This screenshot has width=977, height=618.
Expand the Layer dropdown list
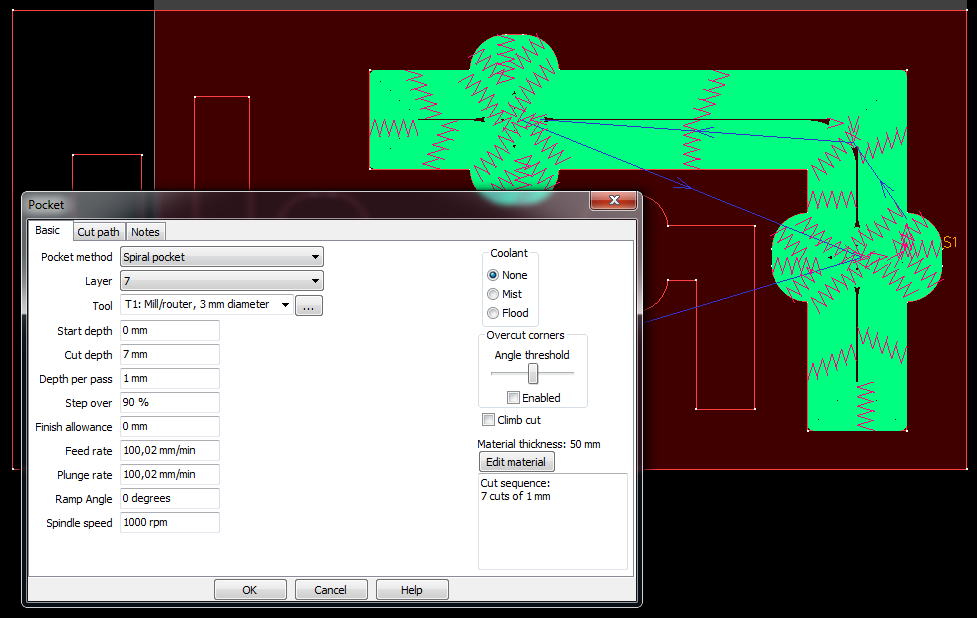click(221, 282)
